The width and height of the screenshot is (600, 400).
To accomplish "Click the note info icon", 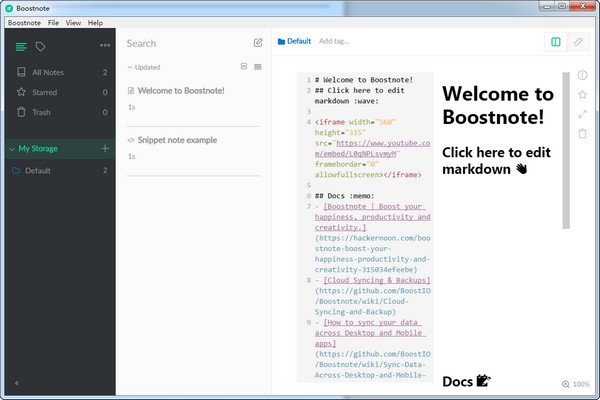I will 582,76.
